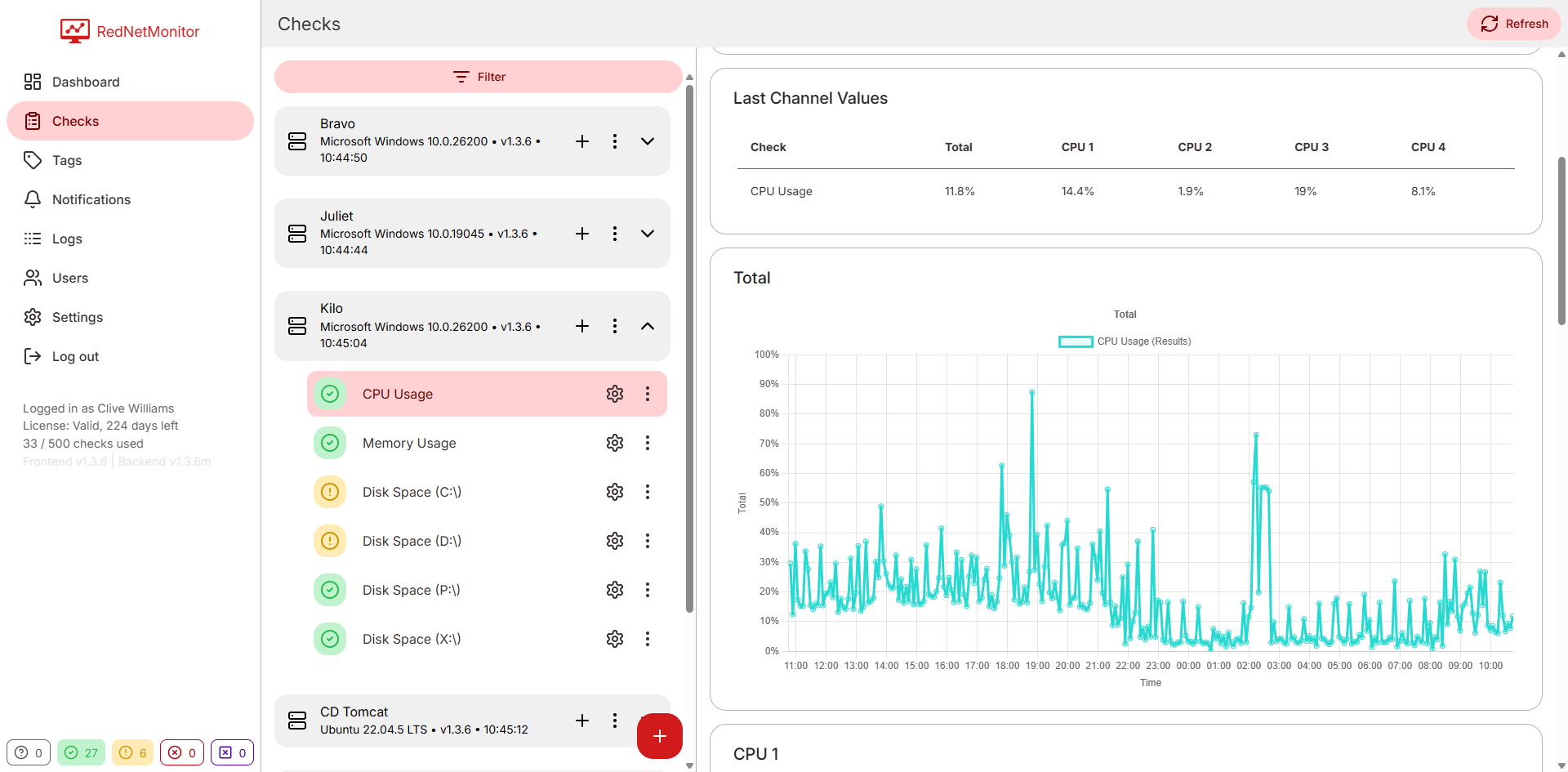Collapse the Kilo host checks
This screenshot has width=1568, height=772.
click(648, 326)
